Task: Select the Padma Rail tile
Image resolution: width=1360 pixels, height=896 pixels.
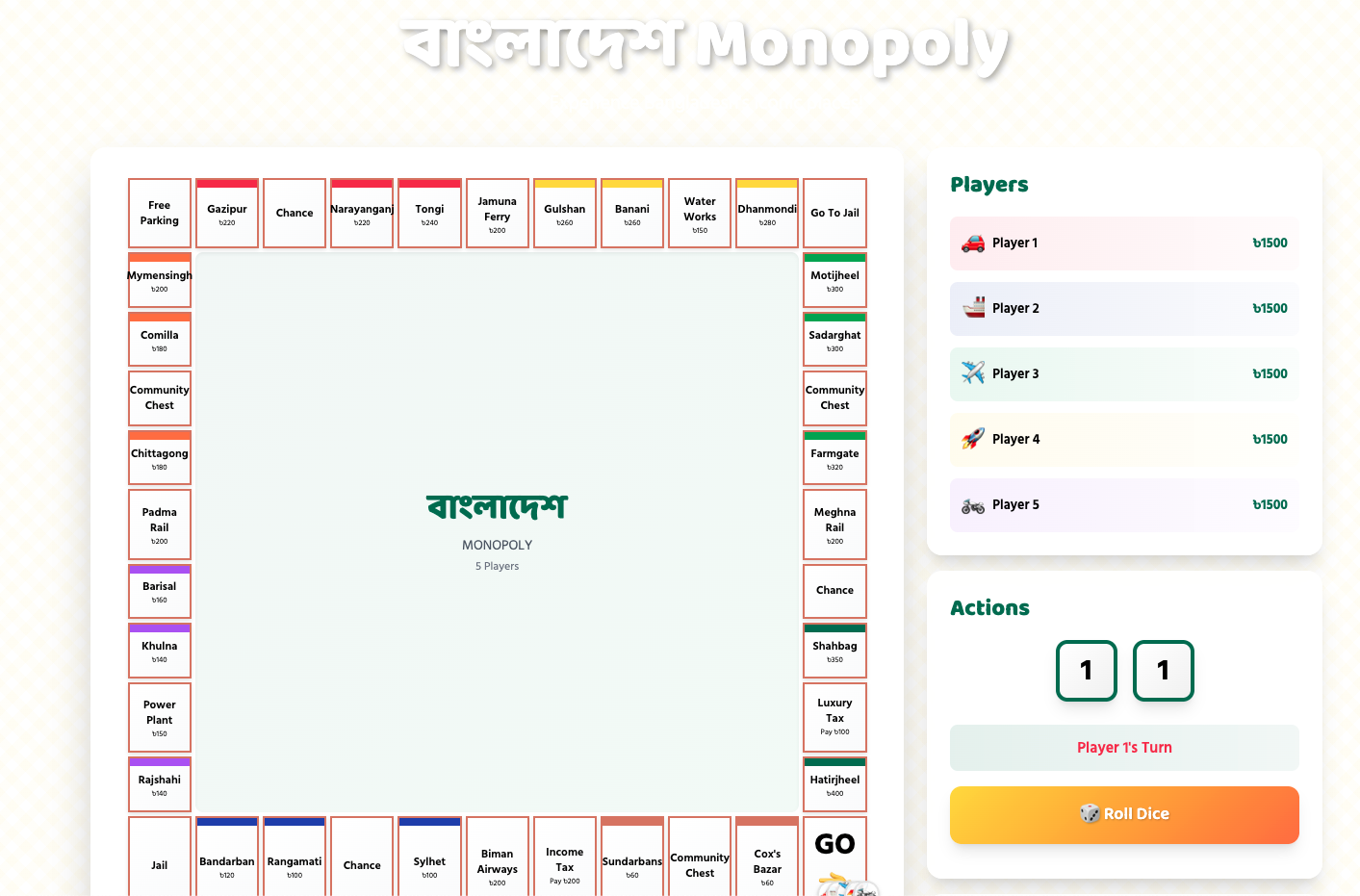Action: (160, 525)
